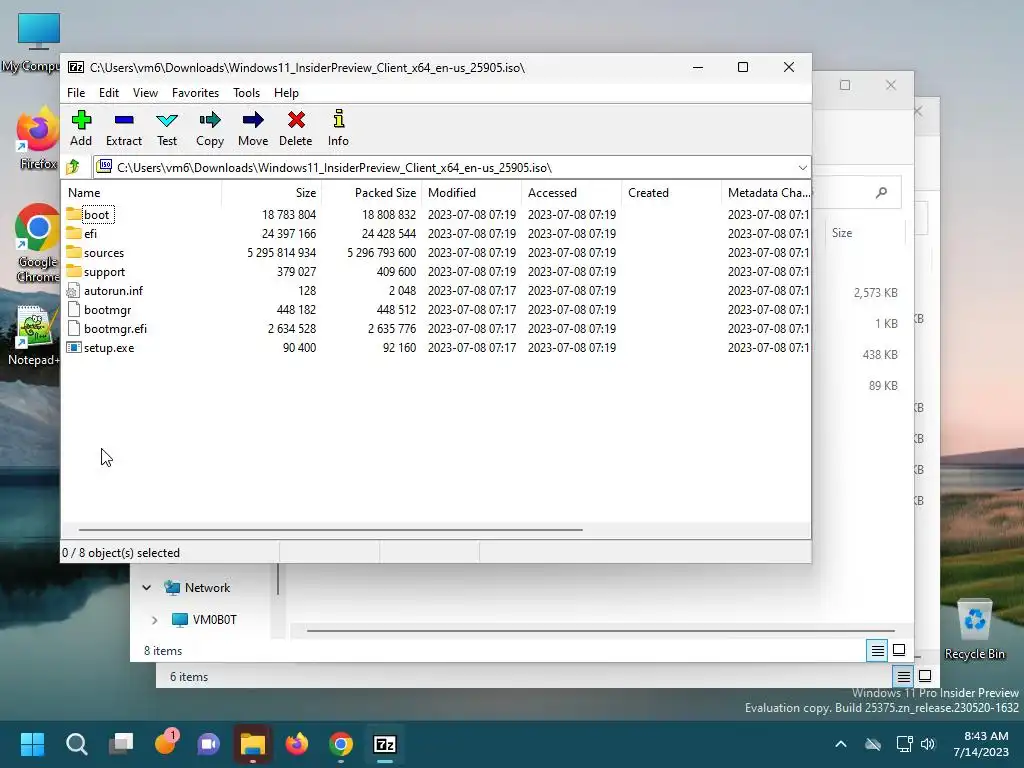Expand the VM0B0T node in Explorer

tap(155, 620)
